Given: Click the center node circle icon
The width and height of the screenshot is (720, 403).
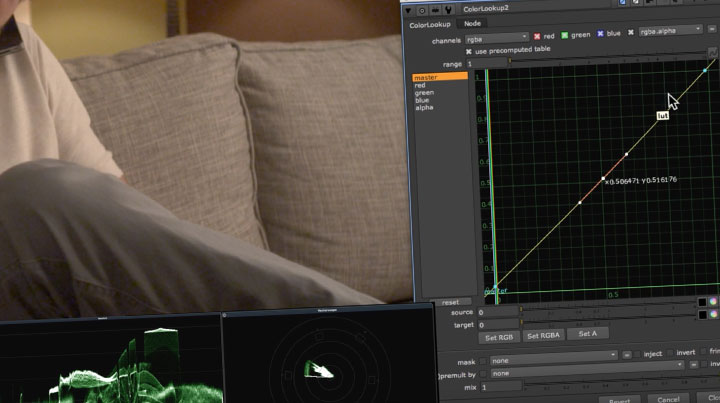Looking at the screenshot, I should 422,10.
